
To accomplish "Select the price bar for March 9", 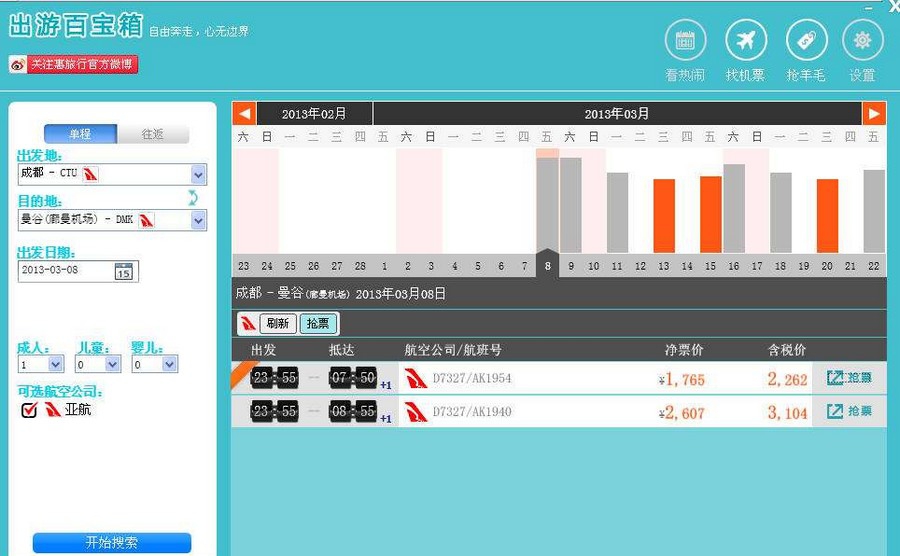I will (571, 205).
